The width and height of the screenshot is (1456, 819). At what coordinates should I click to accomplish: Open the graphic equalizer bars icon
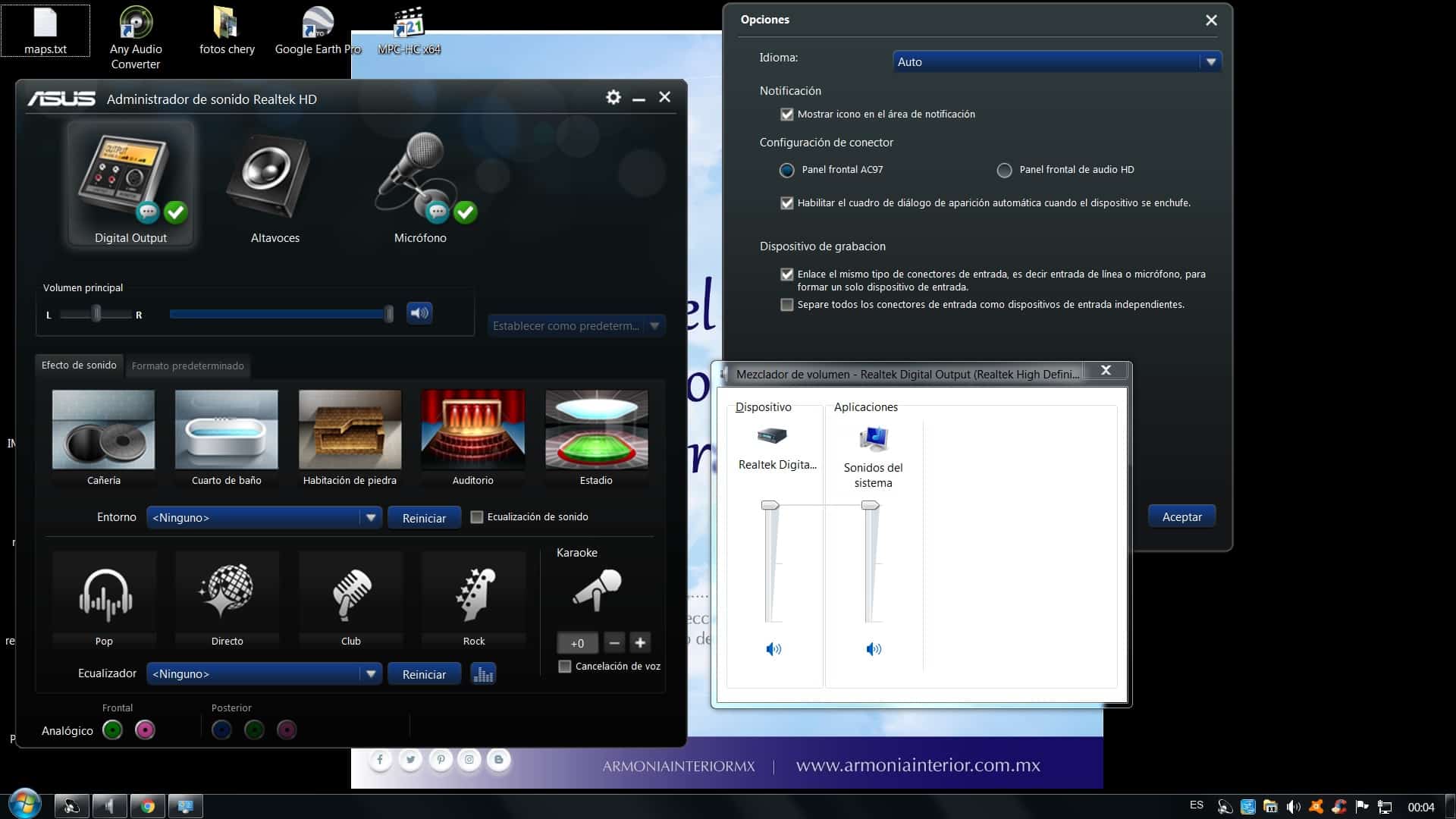(x=483, y=674)
